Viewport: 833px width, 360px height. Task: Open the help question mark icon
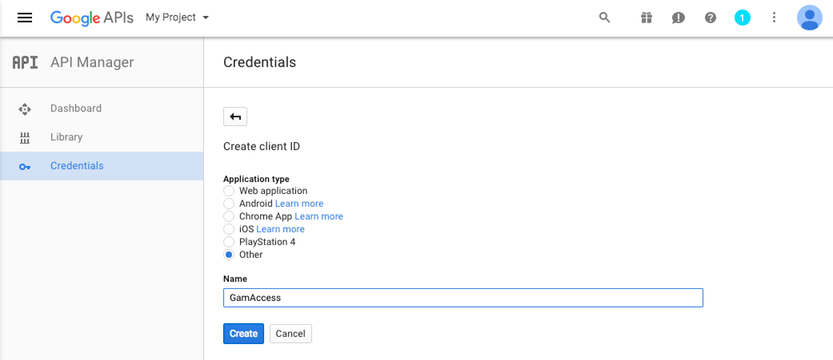click(710, 18)
